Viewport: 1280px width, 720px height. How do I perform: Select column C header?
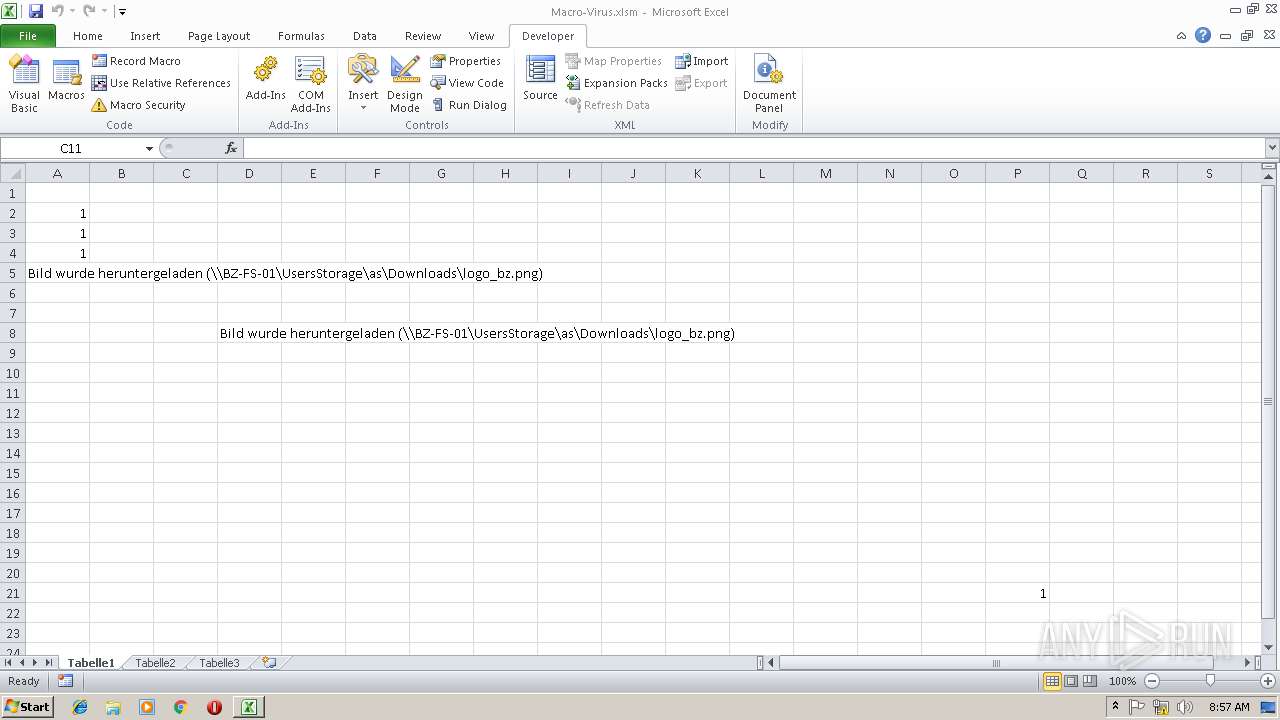pyautogui.click(x=185, y=173)
